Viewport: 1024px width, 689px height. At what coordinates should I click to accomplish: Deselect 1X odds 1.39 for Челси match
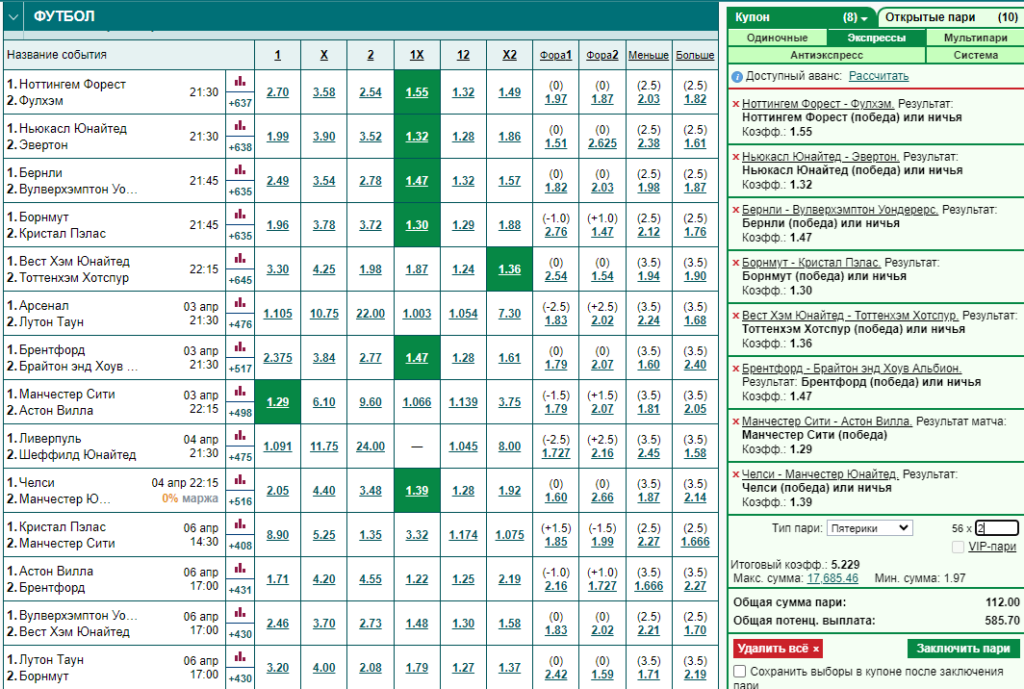click(x=417, y=490)
